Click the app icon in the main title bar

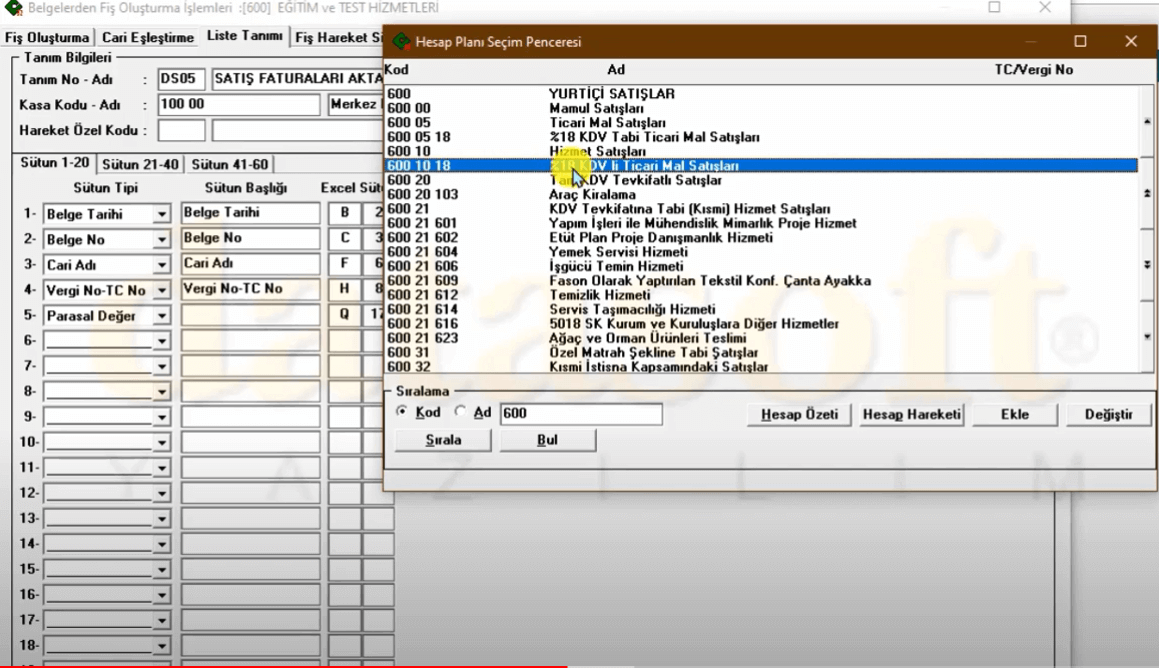[x=13, y=8]
